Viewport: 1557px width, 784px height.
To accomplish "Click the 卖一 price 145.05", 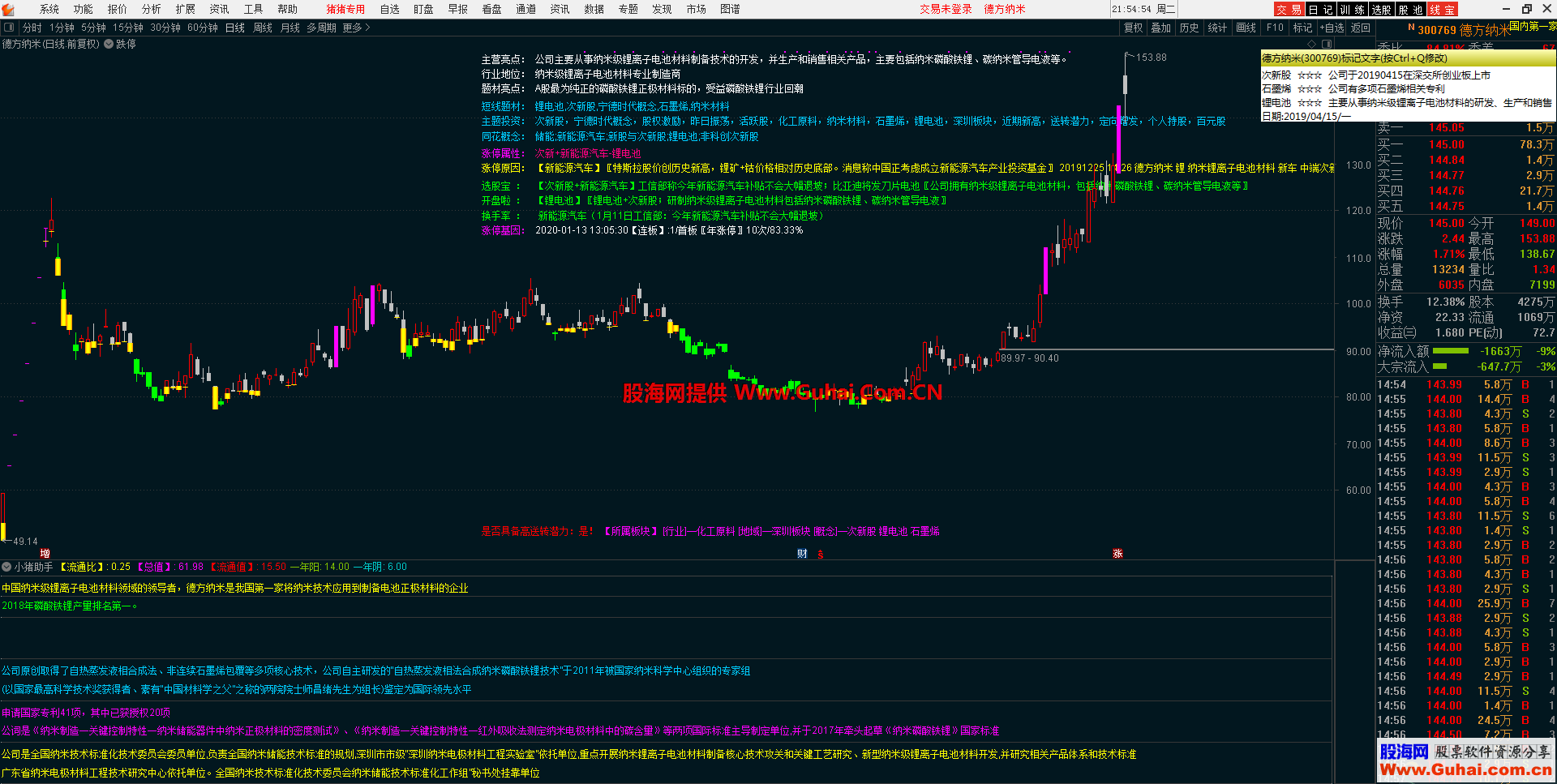I will click(x=1447, y=128).
